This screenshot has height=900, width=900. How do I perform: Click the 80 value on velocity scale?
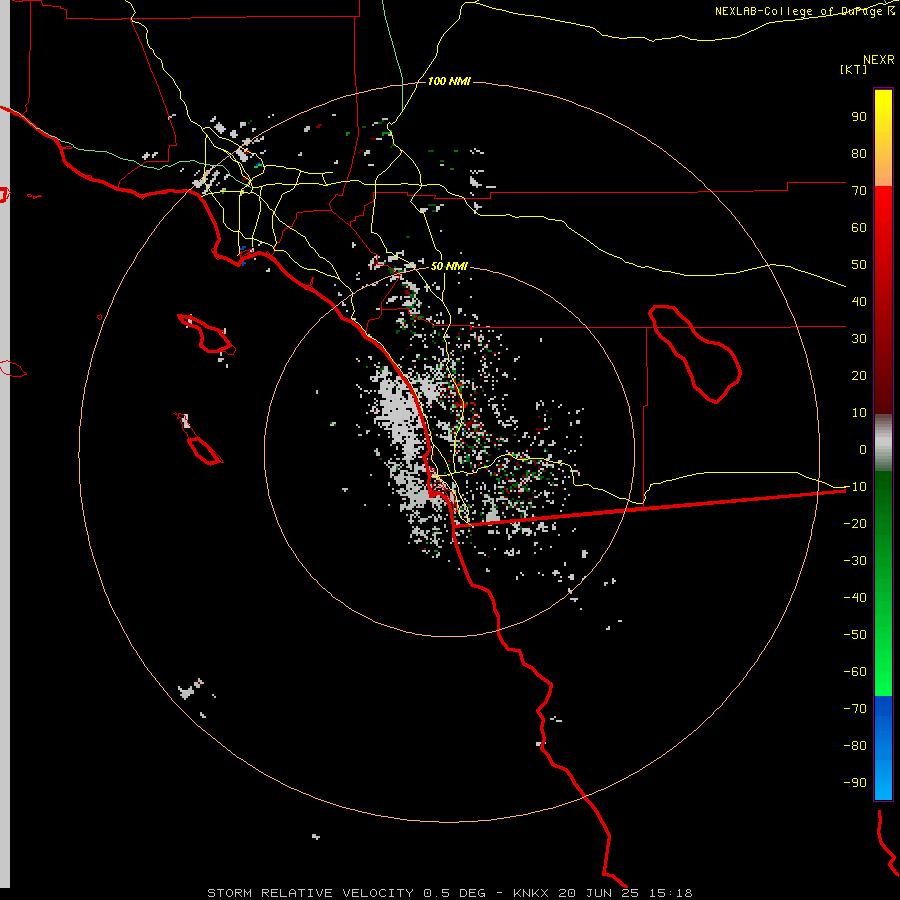(x=859, y=154)
